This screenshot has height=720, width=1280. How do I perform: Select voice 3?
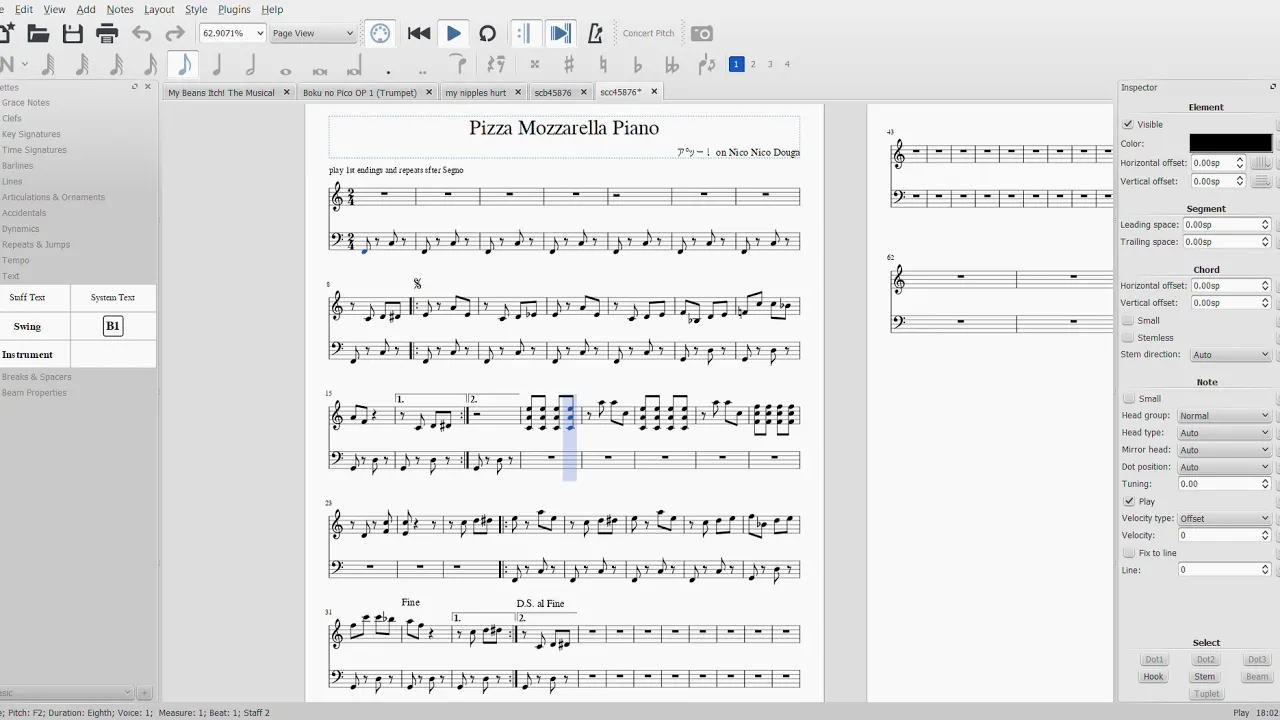click(x=770, y=64)
